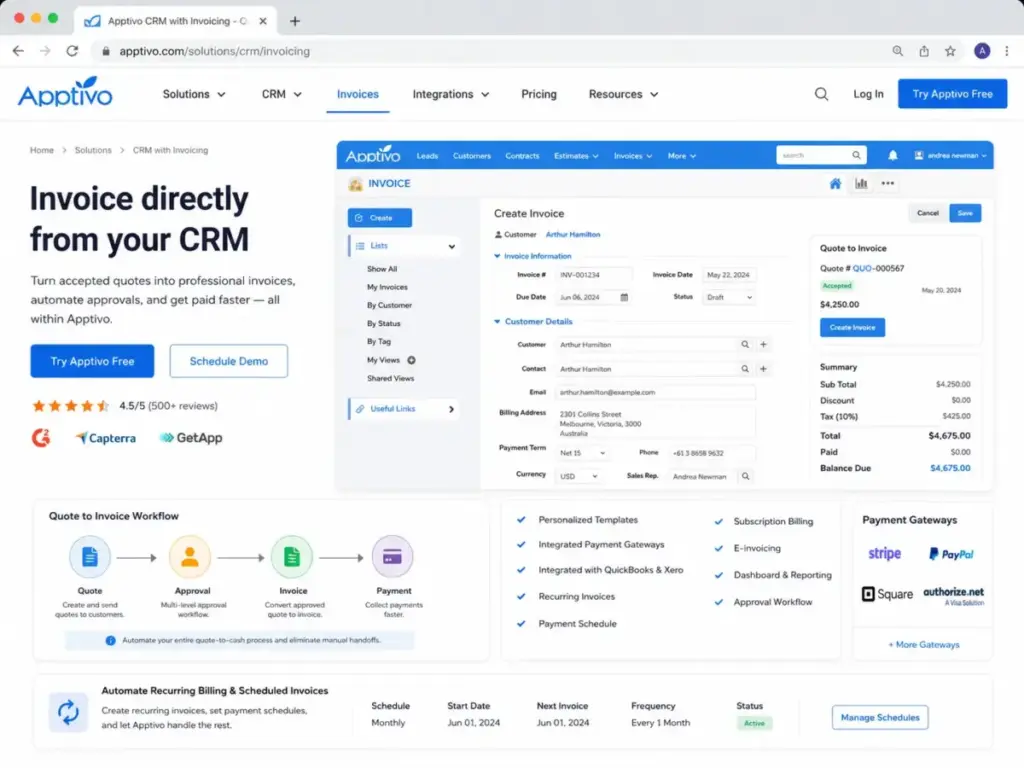Click the GetApp logo
1024x768 pixels.
(191, 438)
